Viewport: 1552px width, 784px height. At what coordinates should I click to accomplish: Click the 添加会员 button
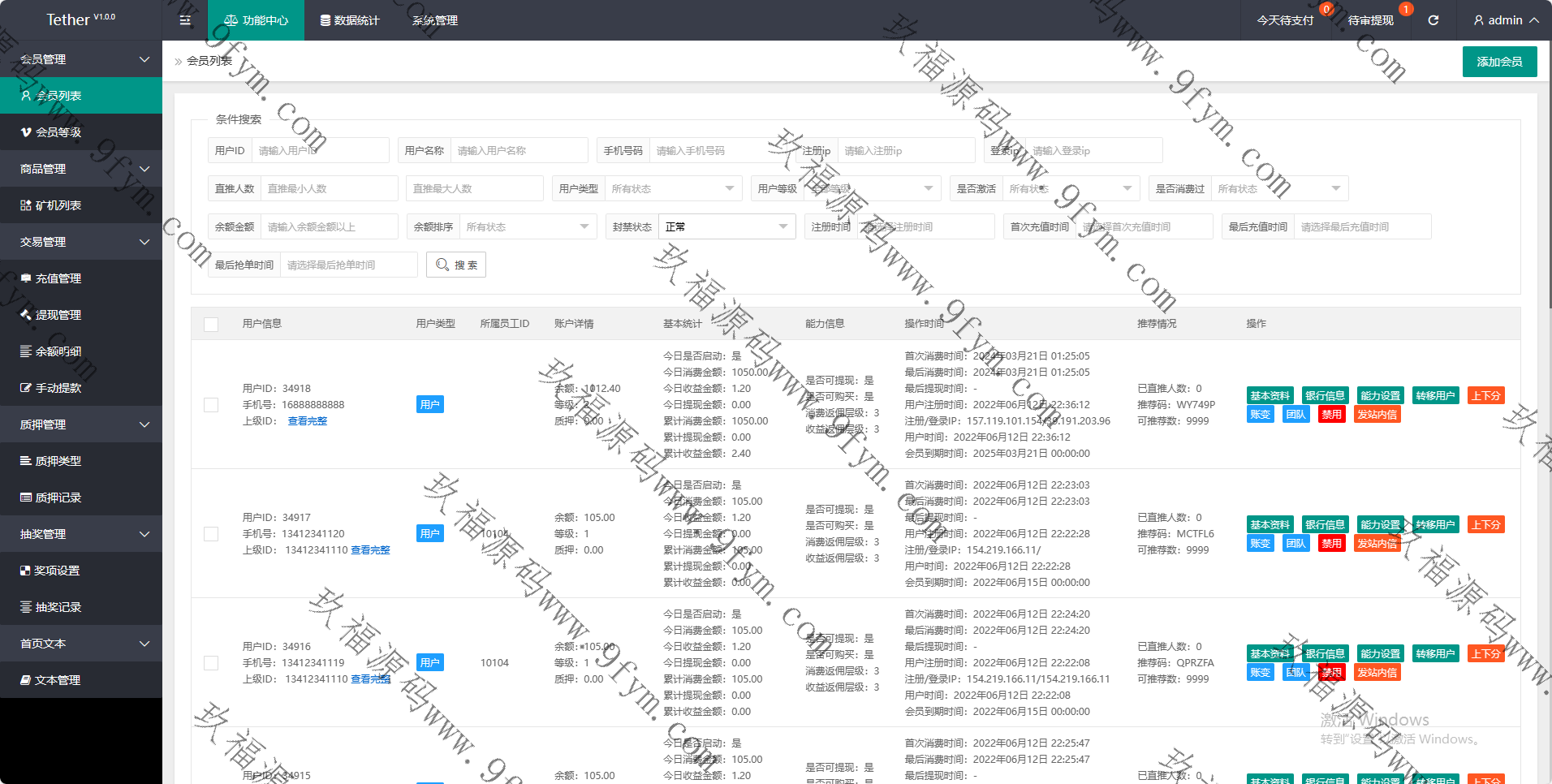1499,62
